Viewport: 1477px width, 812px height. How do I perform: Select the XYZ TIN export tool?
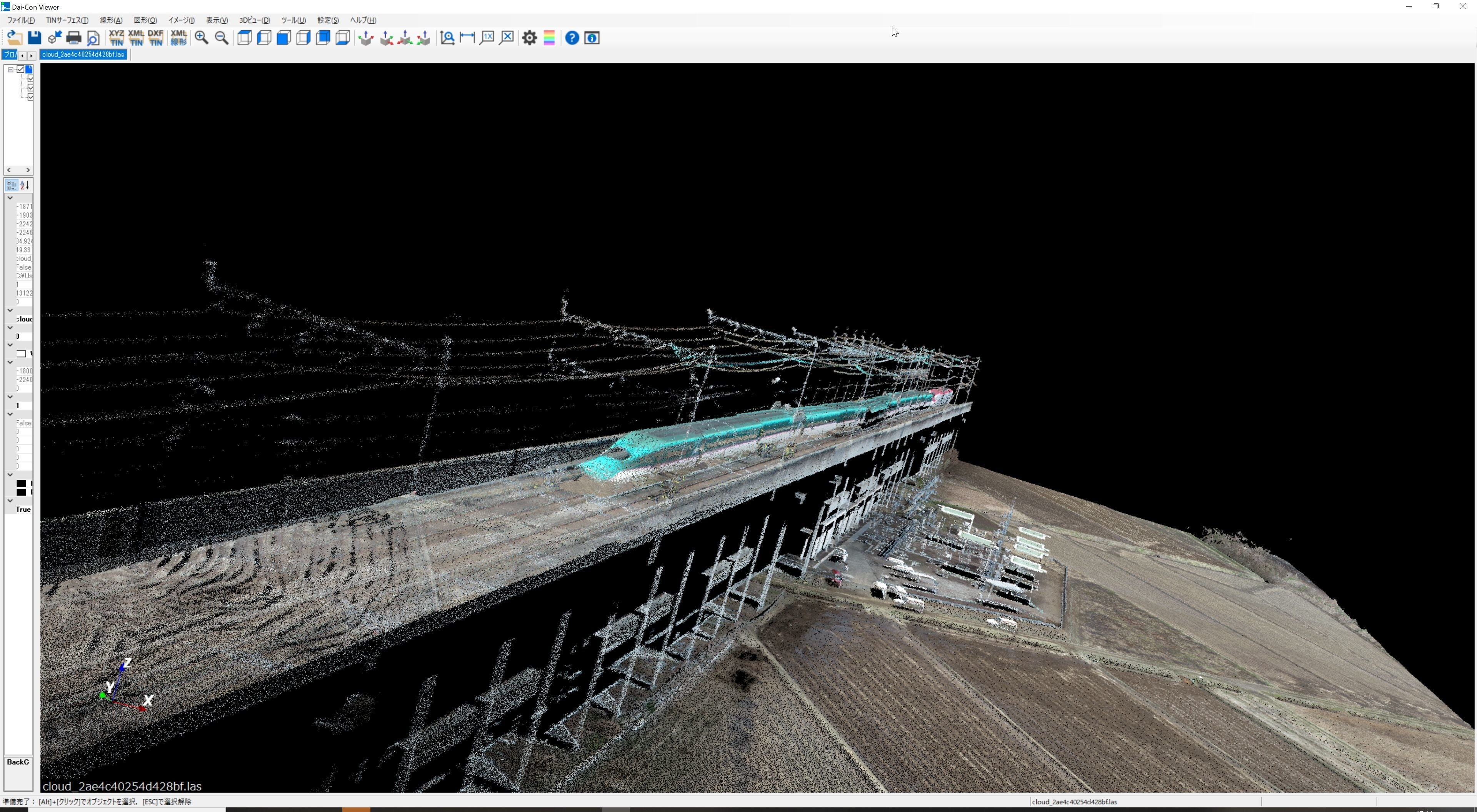(117, 38)
